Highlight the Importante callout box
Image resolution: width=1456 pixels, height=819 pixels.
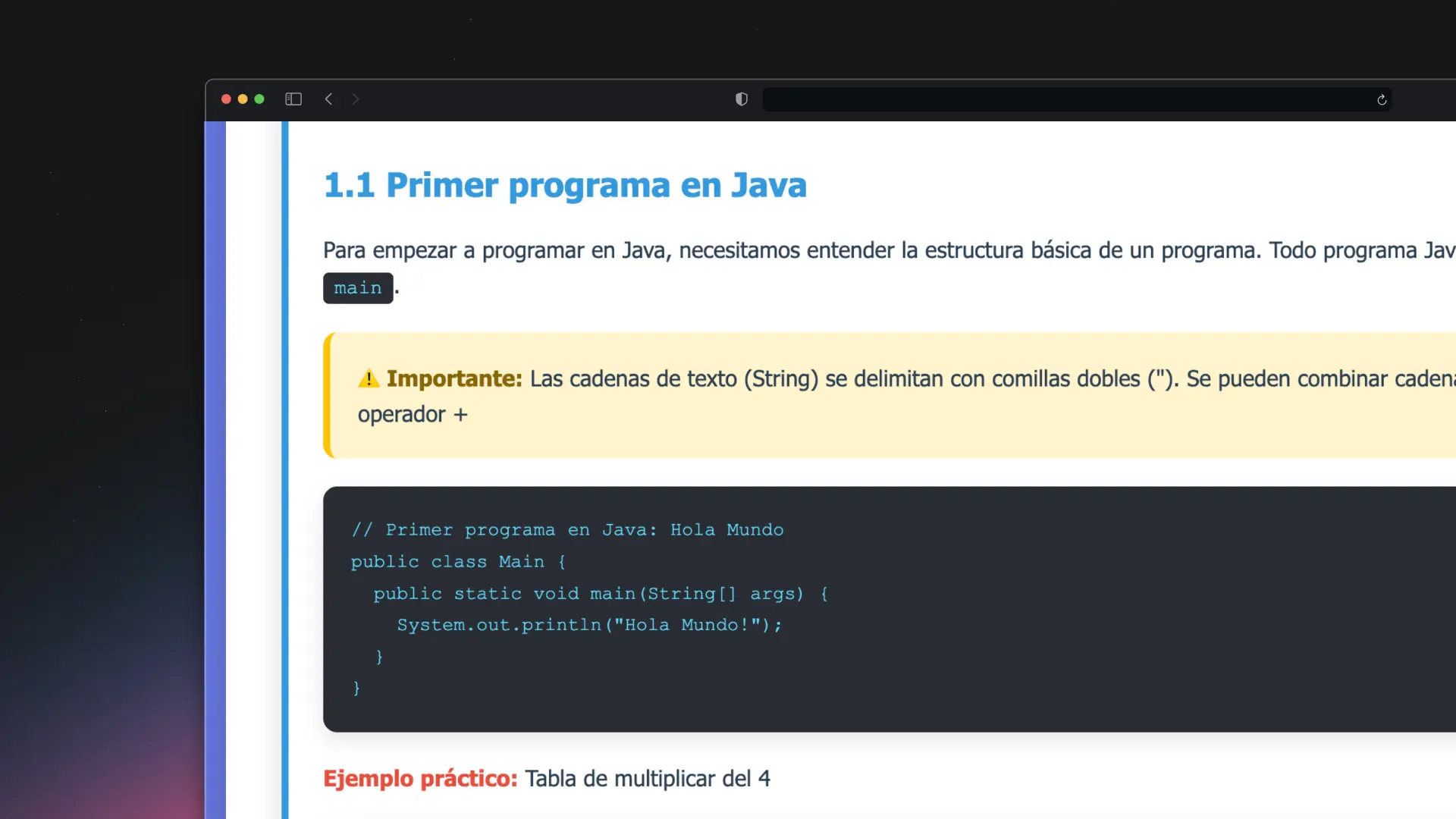pyautogui.click(x=834, y=394)
